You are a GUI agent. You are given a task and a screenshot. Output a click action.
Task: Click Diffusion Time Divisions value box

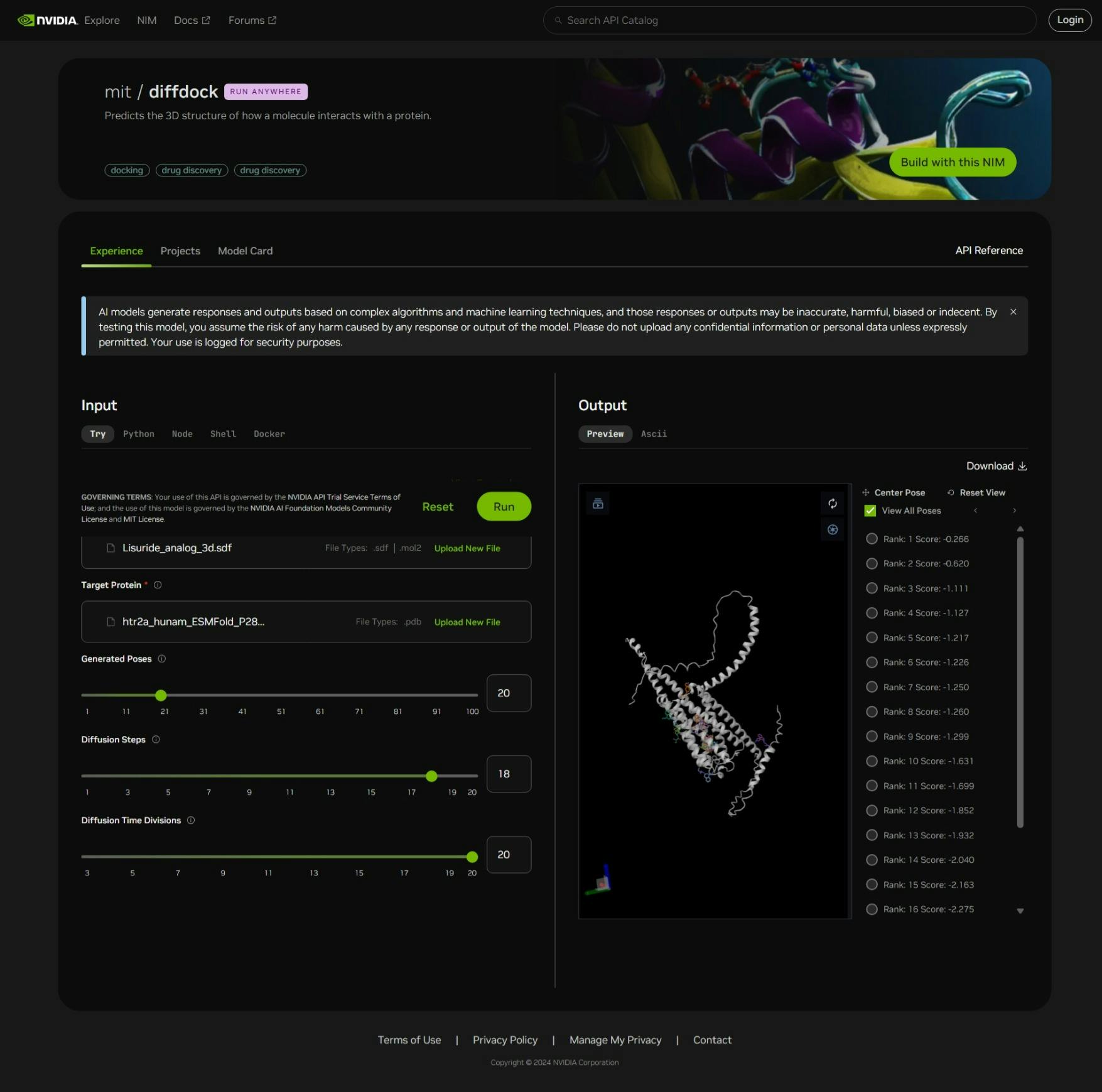(x=509, y=855)
